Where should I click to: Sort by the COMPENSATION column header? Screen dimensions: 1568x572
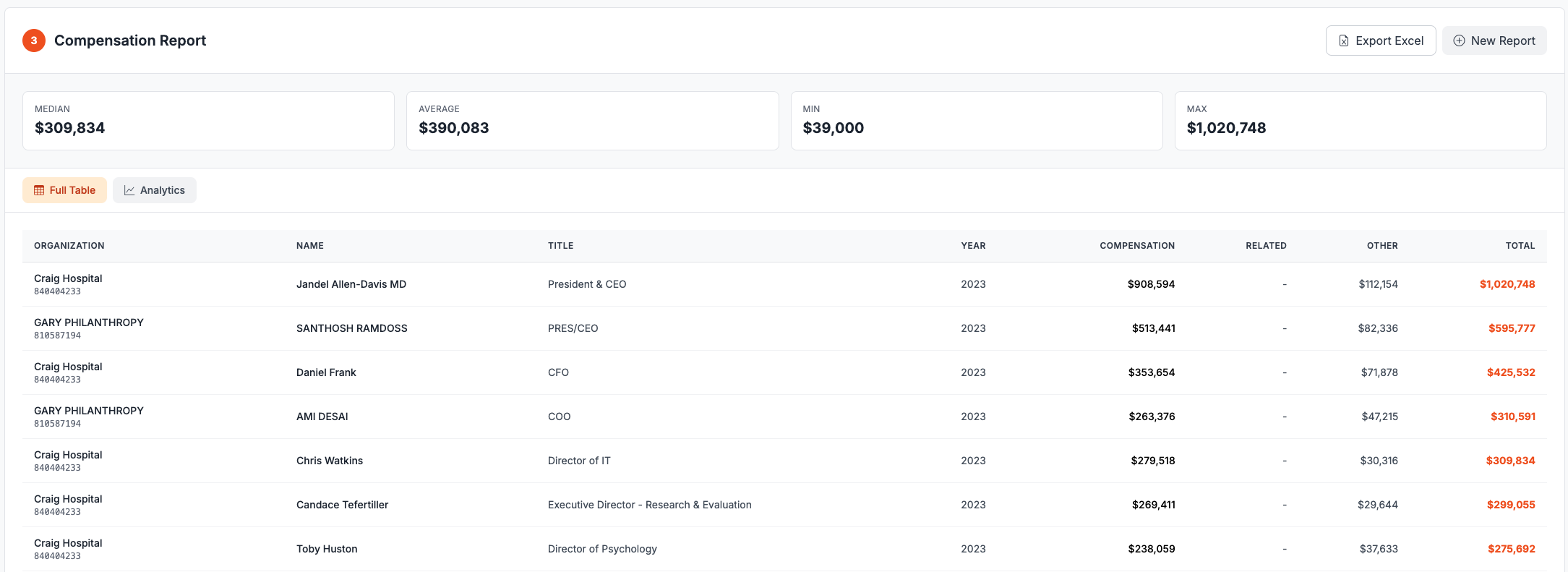1137,246
